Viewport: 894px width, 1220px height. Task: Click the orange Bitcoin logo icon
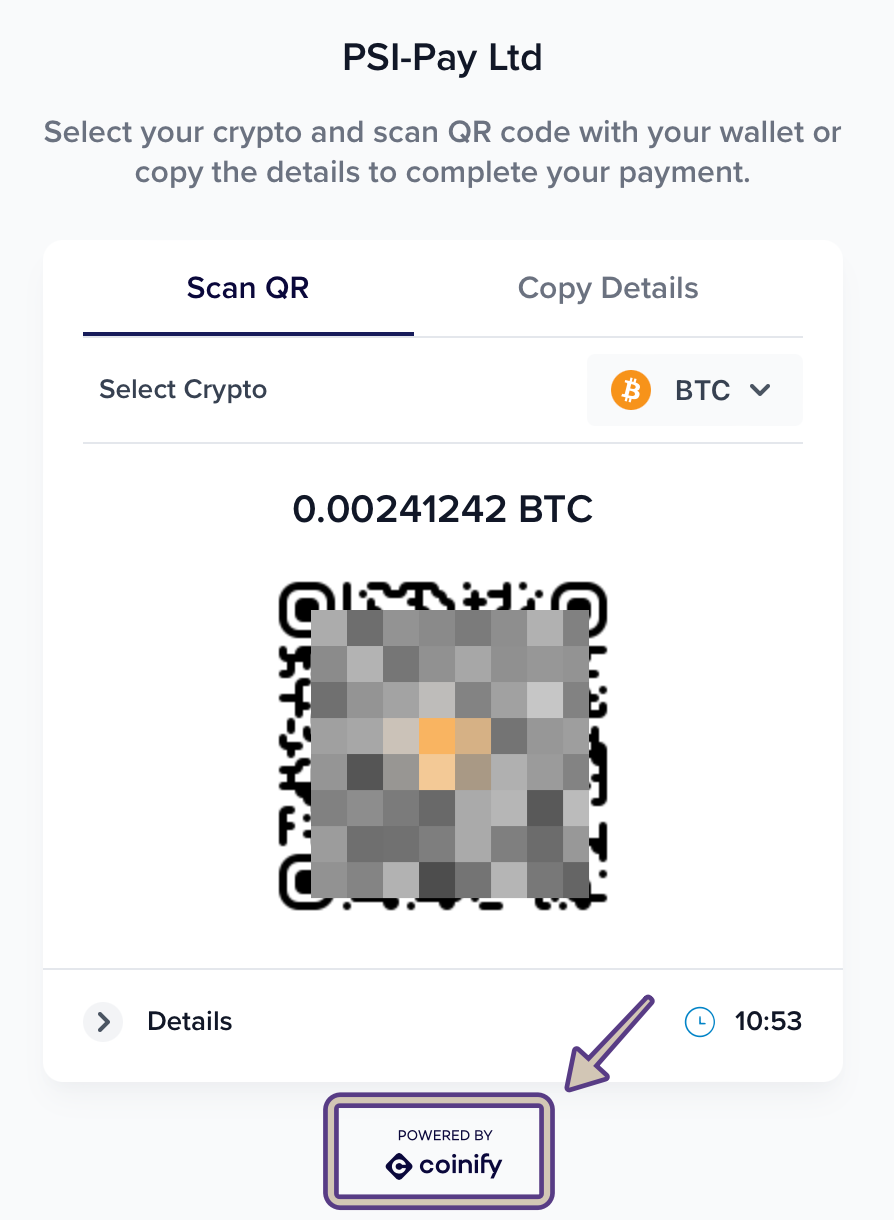(x=631, y=390)
